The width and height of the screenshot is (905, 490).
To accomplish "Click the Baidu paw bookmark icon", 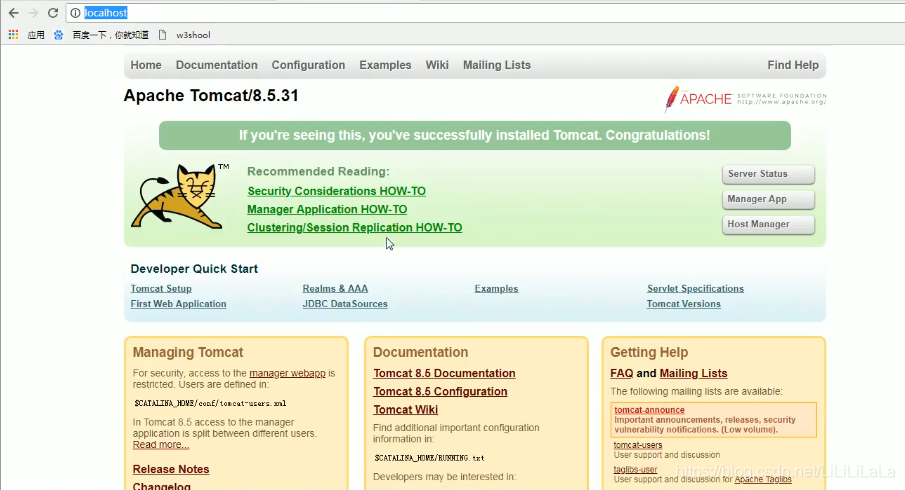I will pos(58,35).
